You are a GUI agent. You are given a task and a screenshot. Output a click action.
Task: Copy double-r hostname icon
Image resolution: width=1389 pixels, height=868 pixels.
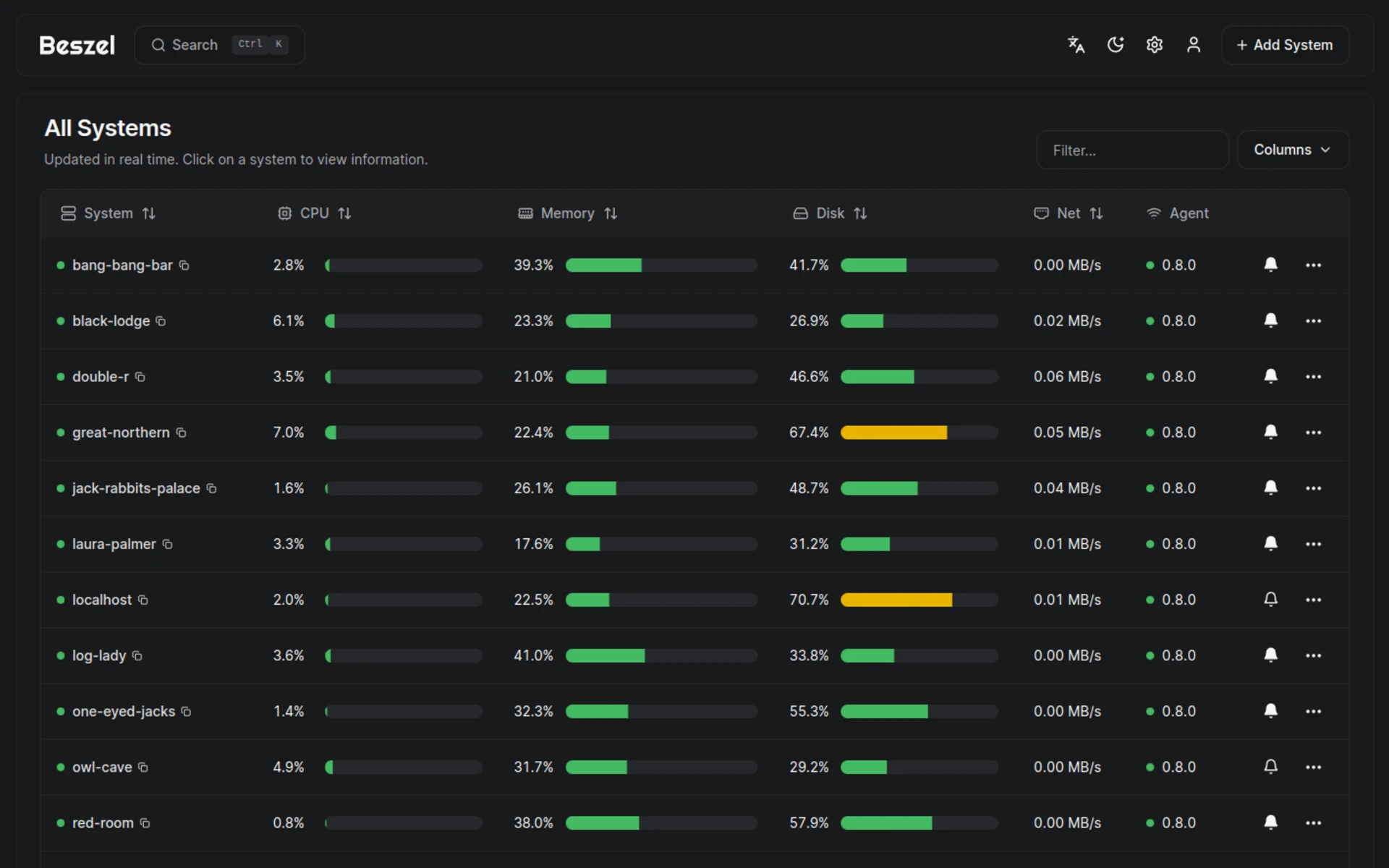click(x=140, y=377)
